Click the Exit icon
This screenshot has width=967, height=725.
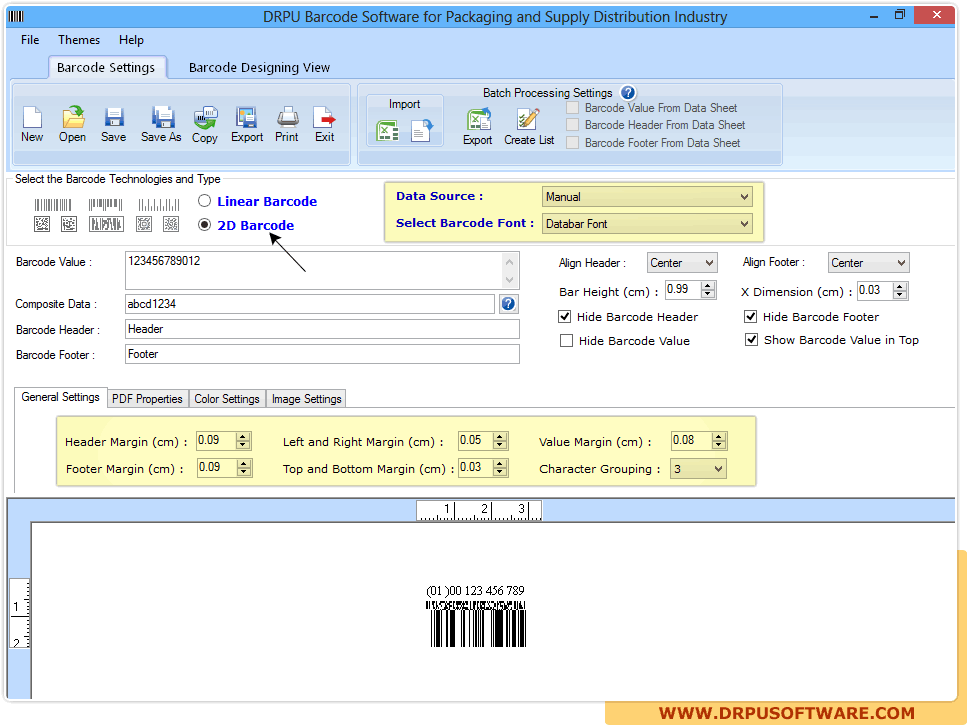324,117
